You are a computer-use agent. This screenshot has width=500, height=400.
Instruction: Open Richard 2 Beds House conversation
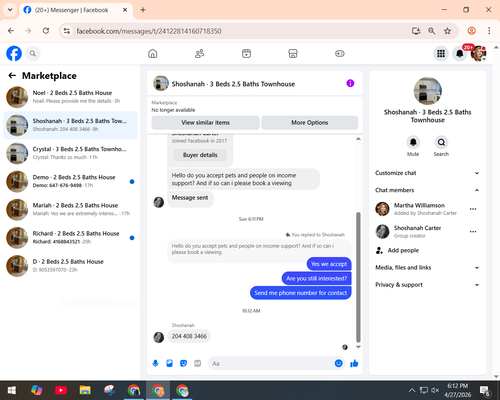click(x=70, y=238)
